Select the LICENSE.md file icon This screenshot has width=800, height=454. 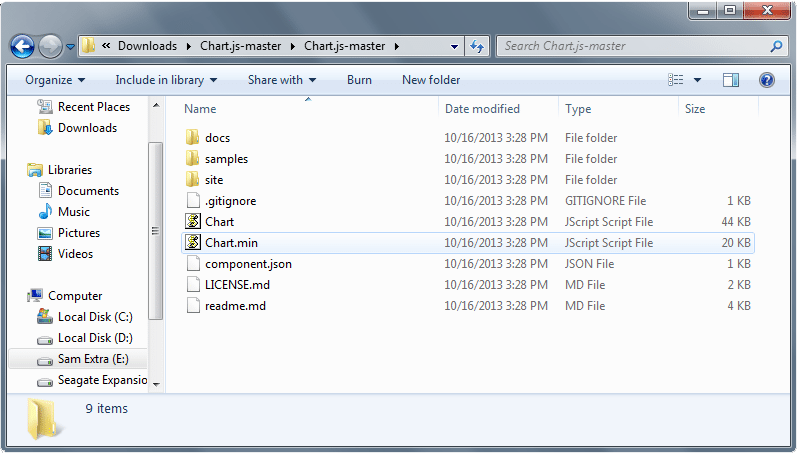[x=193, y=284]
